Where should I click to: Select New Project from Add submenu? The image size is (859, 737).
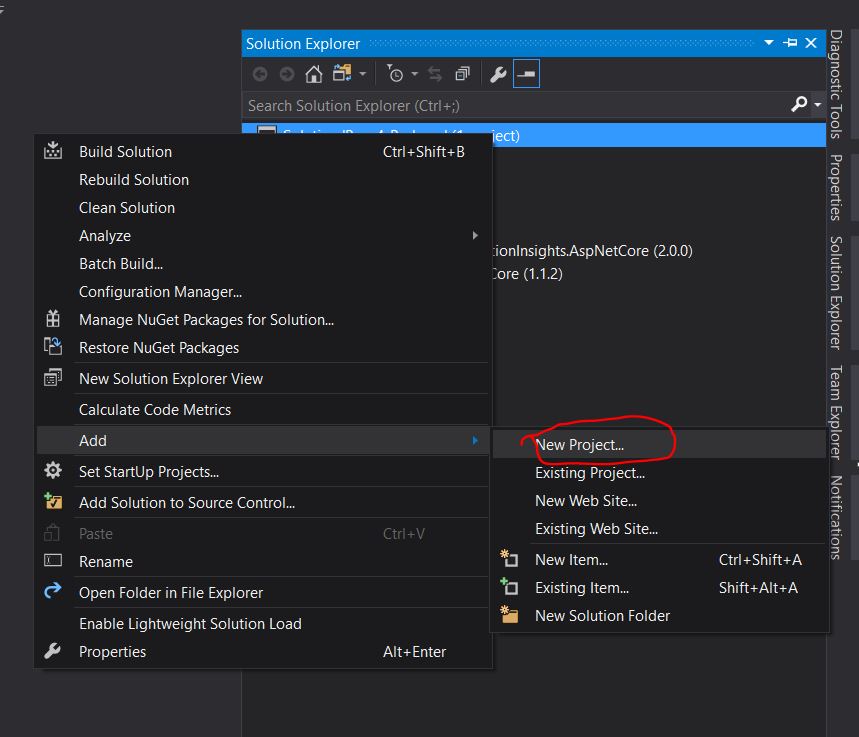coord(579,445)
